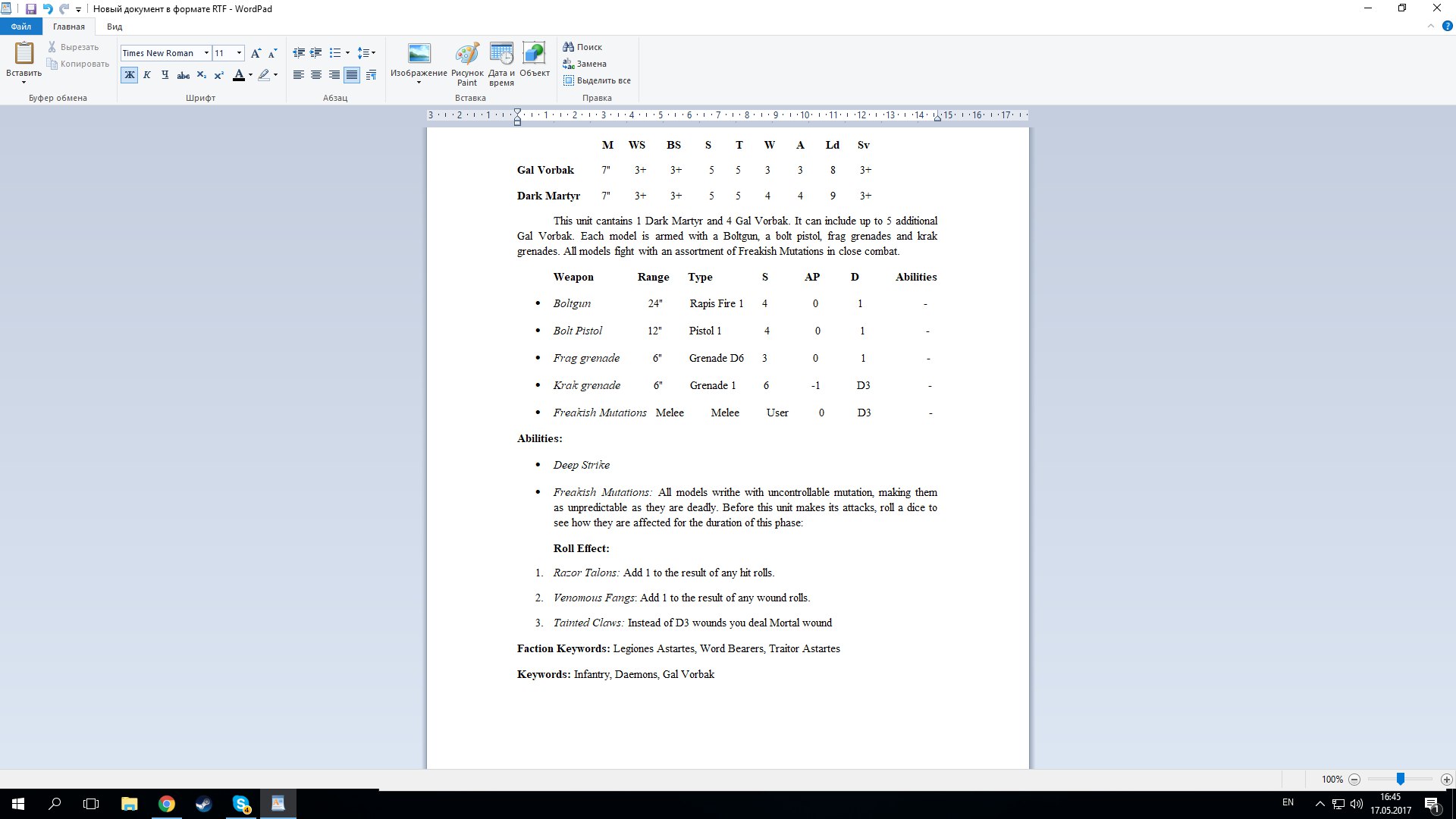
Task: Click Выделить все (select all) button
Action: (597, 80)
